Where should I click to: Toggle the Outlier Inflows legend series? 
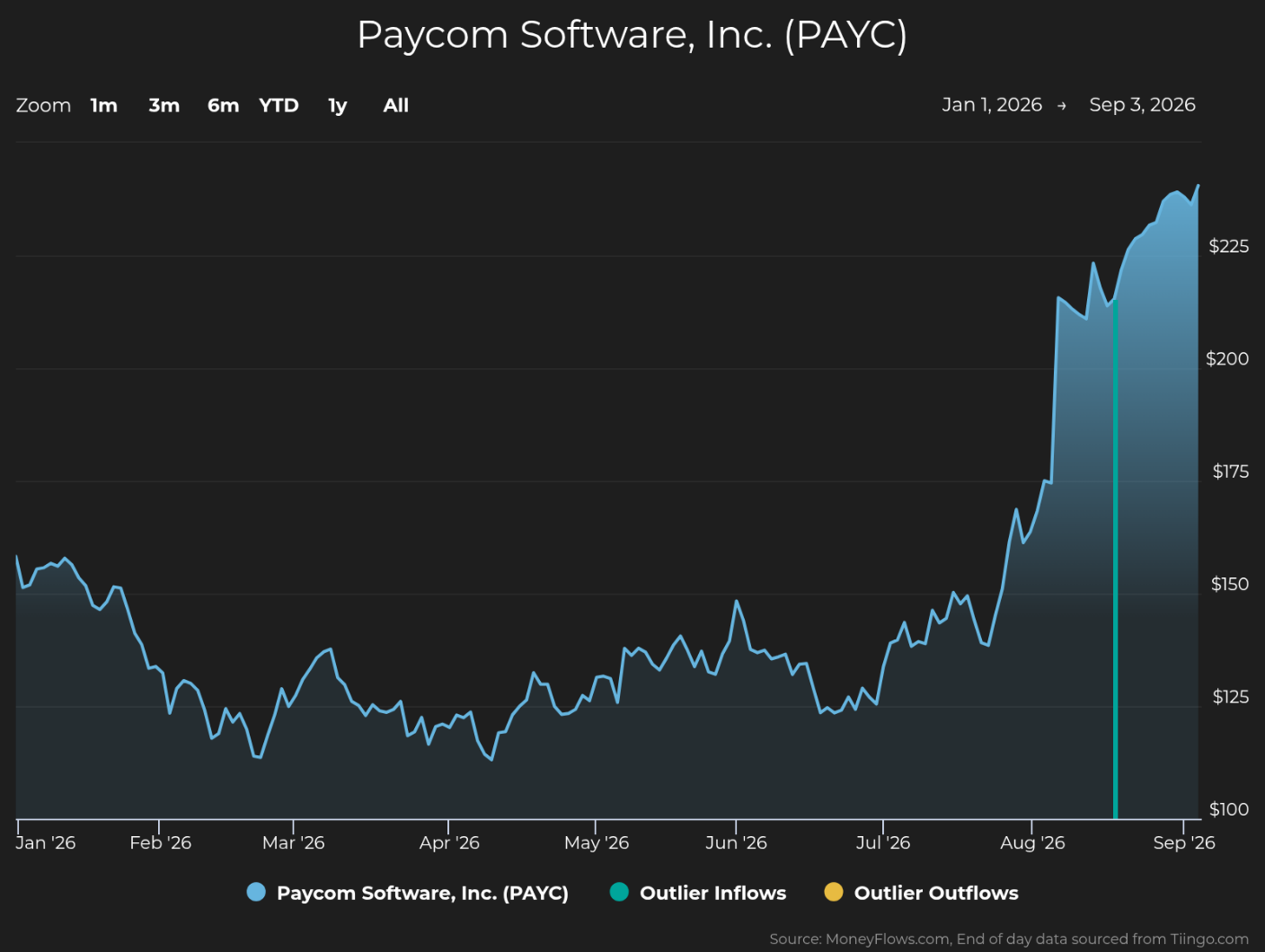[x=698, y=893]
